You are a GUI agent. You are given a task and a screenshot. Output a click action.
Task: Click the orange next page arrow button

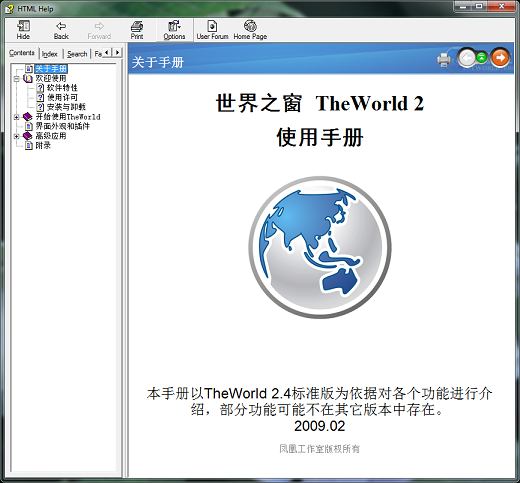point(500,58)
